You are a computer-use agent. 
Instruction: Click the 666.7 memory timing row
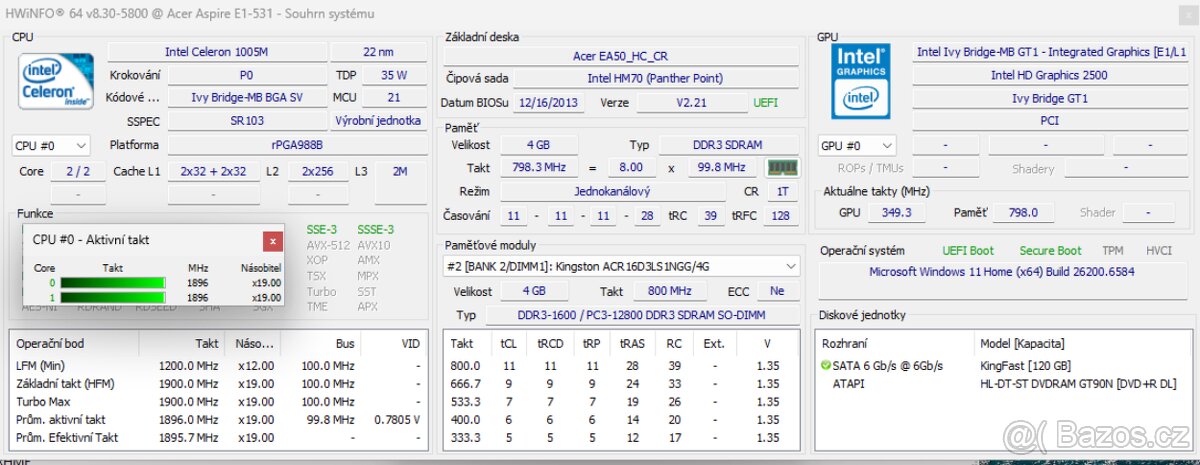tap(621, 384)
